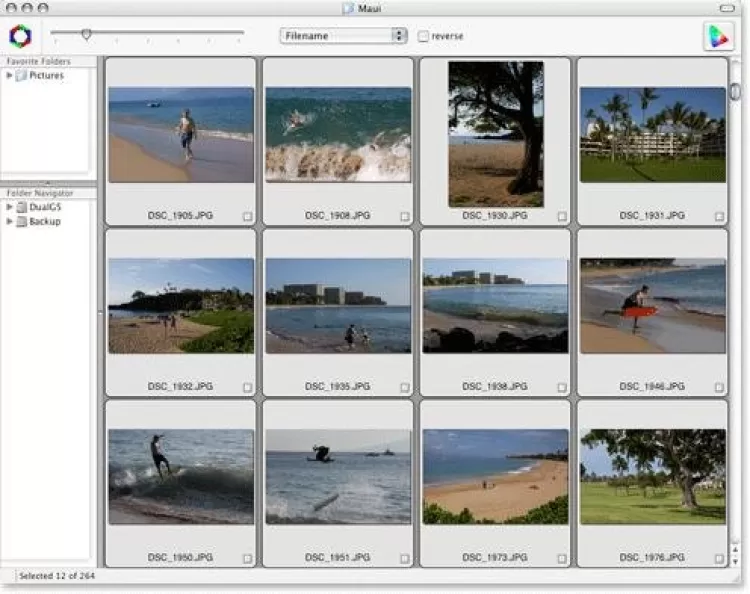Tick the checkbox on DSC_1905.JPG
The image size is (750, 594).
pyautogui.click(x=247, y=216)
